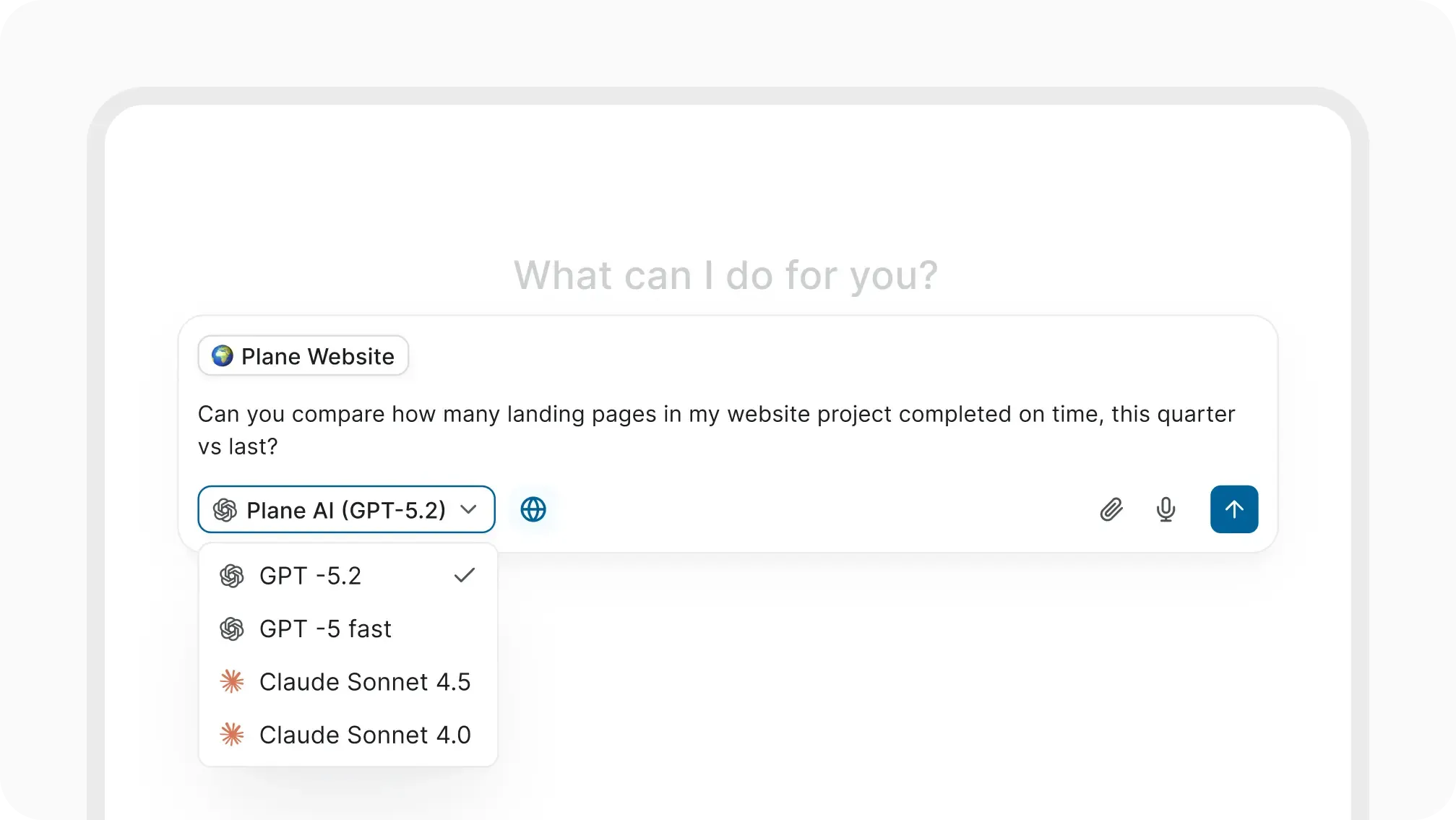Screen dimensions: 1456x820
Task: Open the Plane AI (GPT-5.2) dropdown
Action: tap(345, 510)
